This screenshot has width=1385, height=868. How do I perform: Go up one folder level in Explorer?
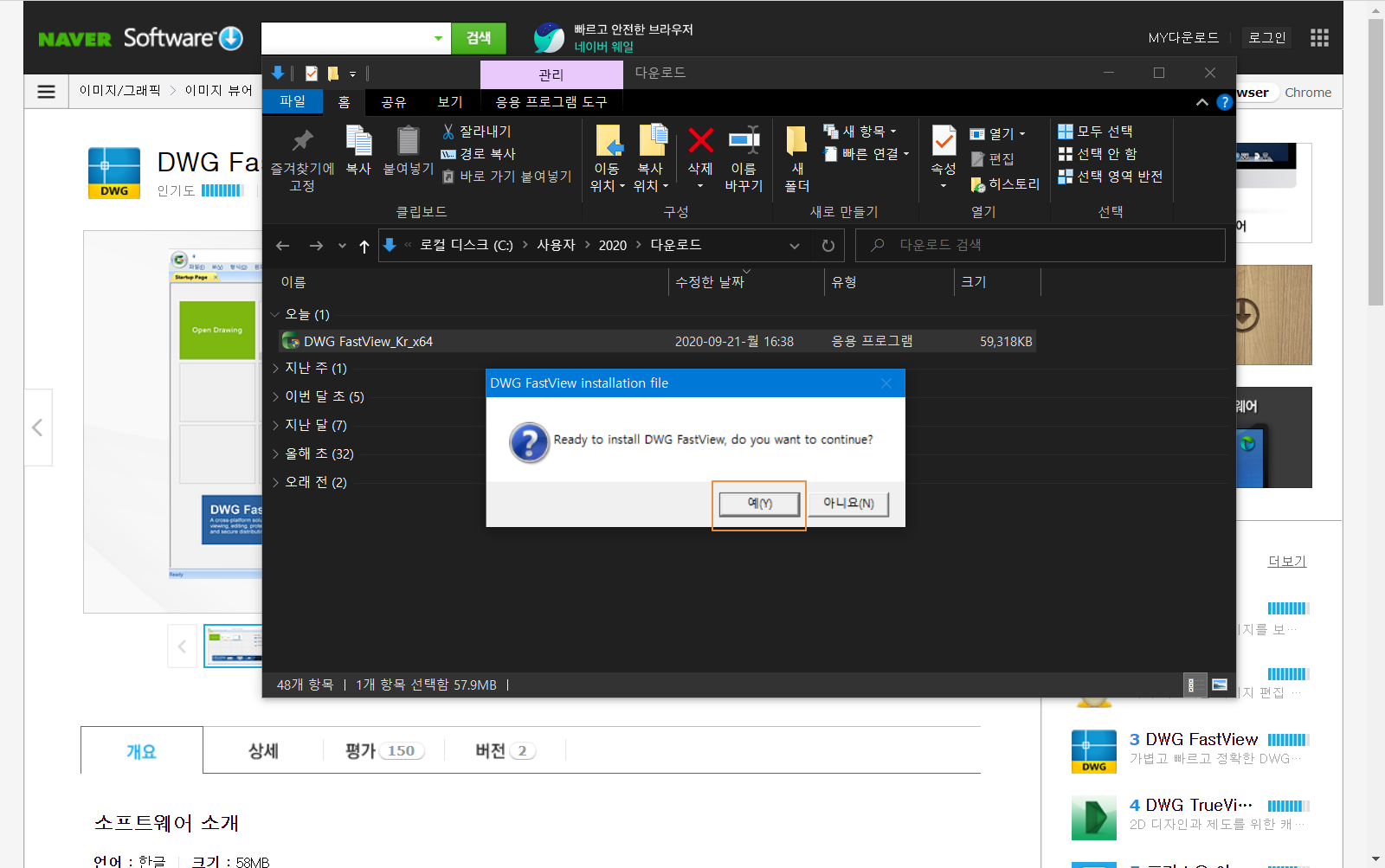[x=364, y=246]
